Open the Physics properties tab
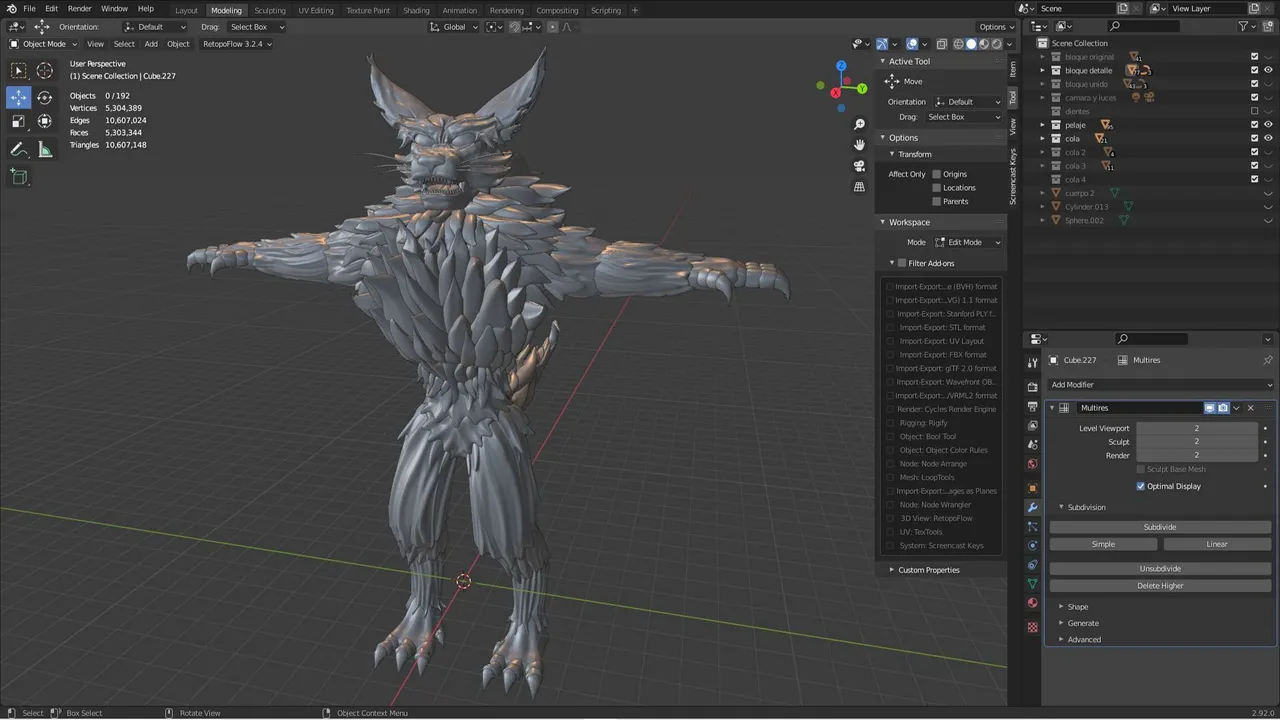Screen dimensions: 1280x720 (1033, 546)
